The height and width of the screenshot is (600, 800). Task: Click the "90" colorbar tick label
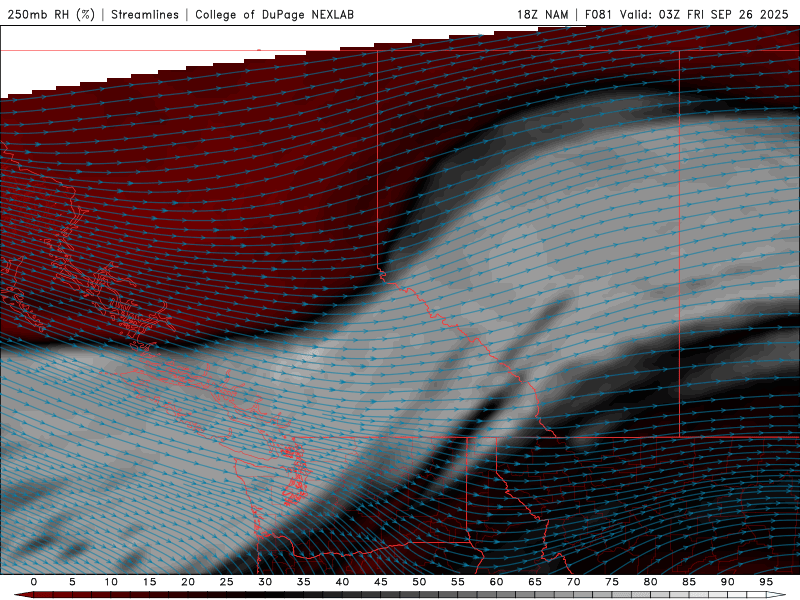pyautogui.click(x=727, y=582)
